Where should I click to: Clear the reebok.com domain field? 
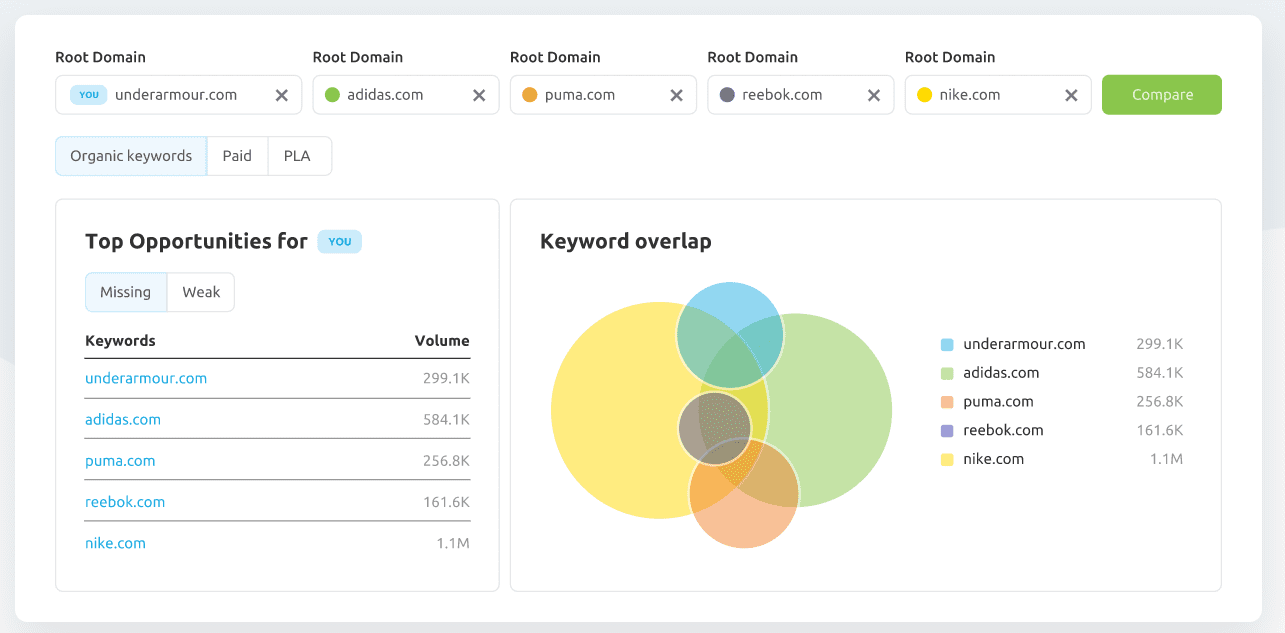pos(874,95)
